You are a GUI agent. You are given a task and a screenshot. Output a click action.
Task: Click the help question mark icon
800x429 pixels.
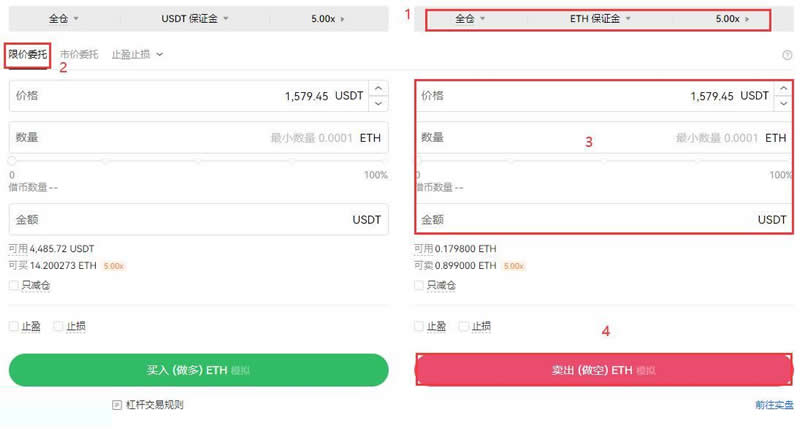787,55
